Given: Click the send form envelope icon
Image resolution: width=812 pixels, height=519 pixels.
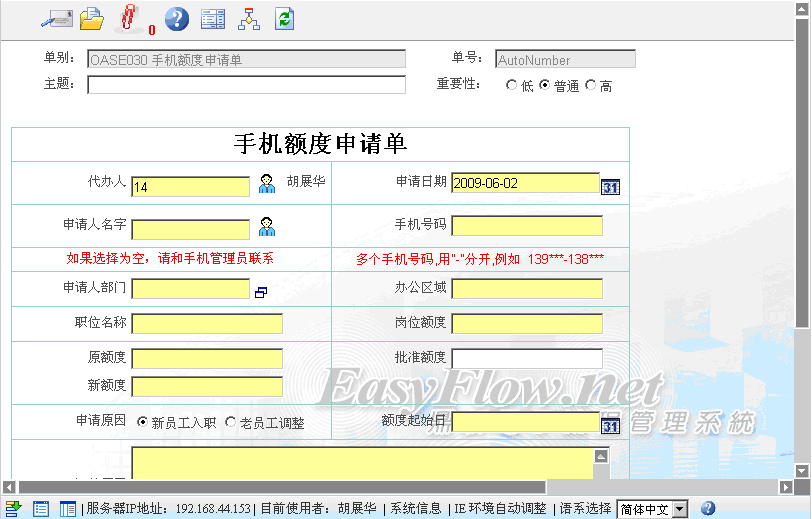Looking at the screenshot, I should 56,18.
